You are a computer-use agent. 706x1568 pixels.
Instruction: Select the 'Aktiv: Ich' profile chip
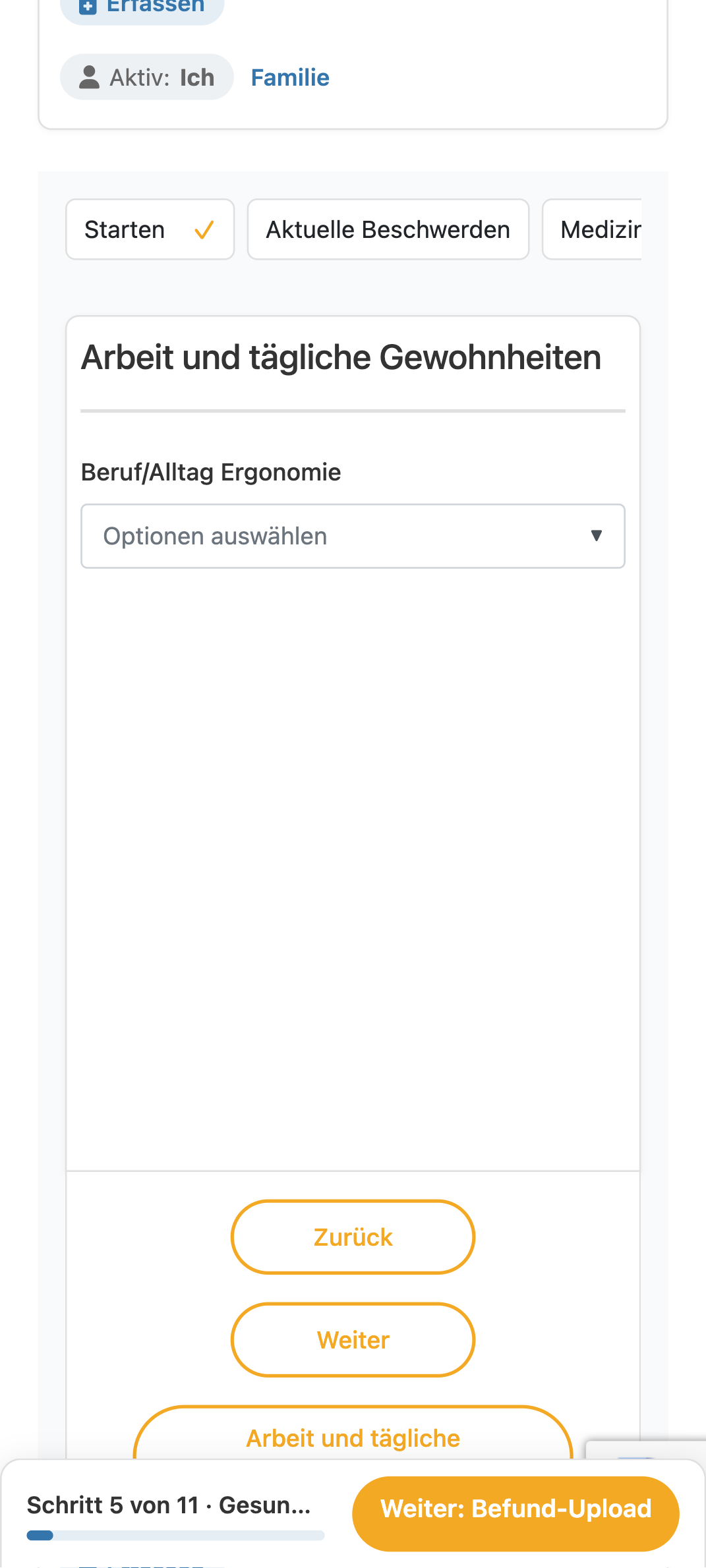pos(147,77)
